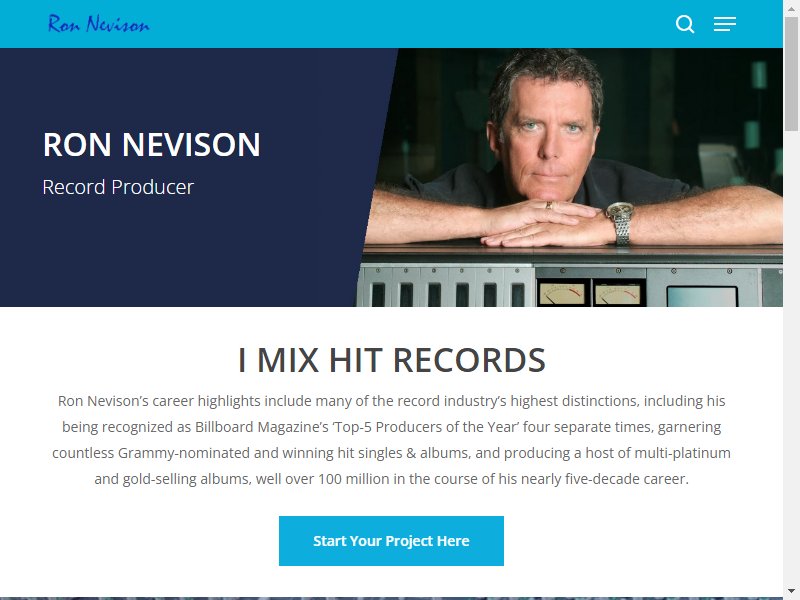Open the search magnifier icon
Image resolution: width=800 pixels, height=600 pixels.
[685, 24]
